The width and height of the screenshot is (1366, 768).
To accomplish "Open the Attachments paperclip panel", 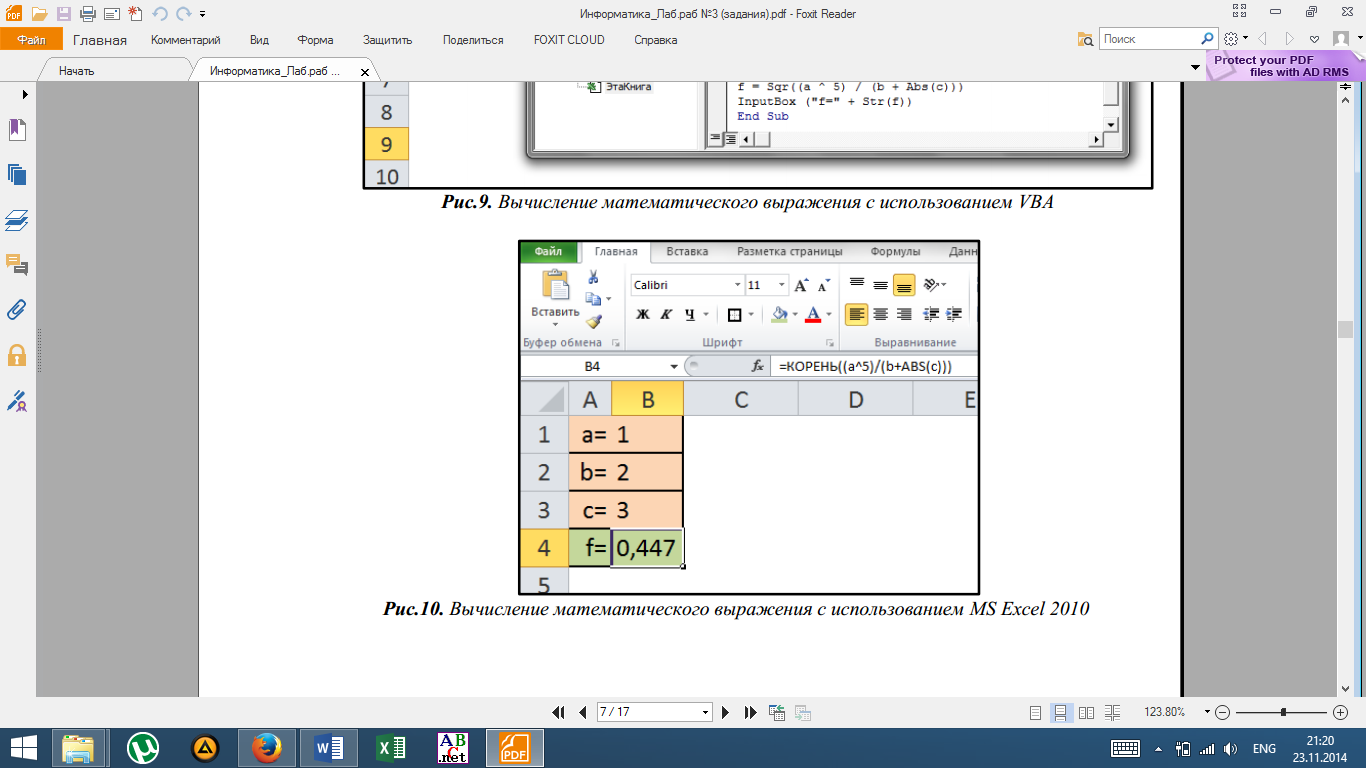I will coord(17,310).
